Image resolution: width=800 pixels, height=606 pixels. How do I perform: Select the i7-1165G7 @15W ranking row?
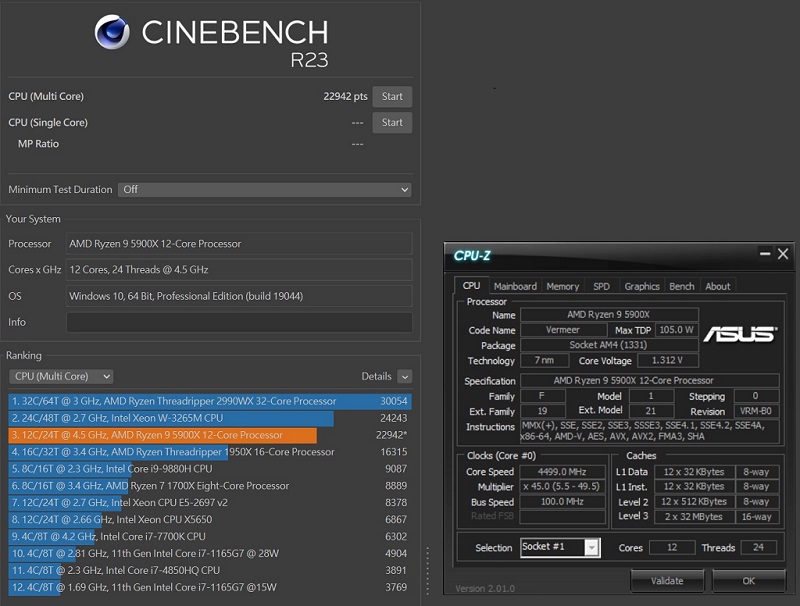(x=210, y=587)
